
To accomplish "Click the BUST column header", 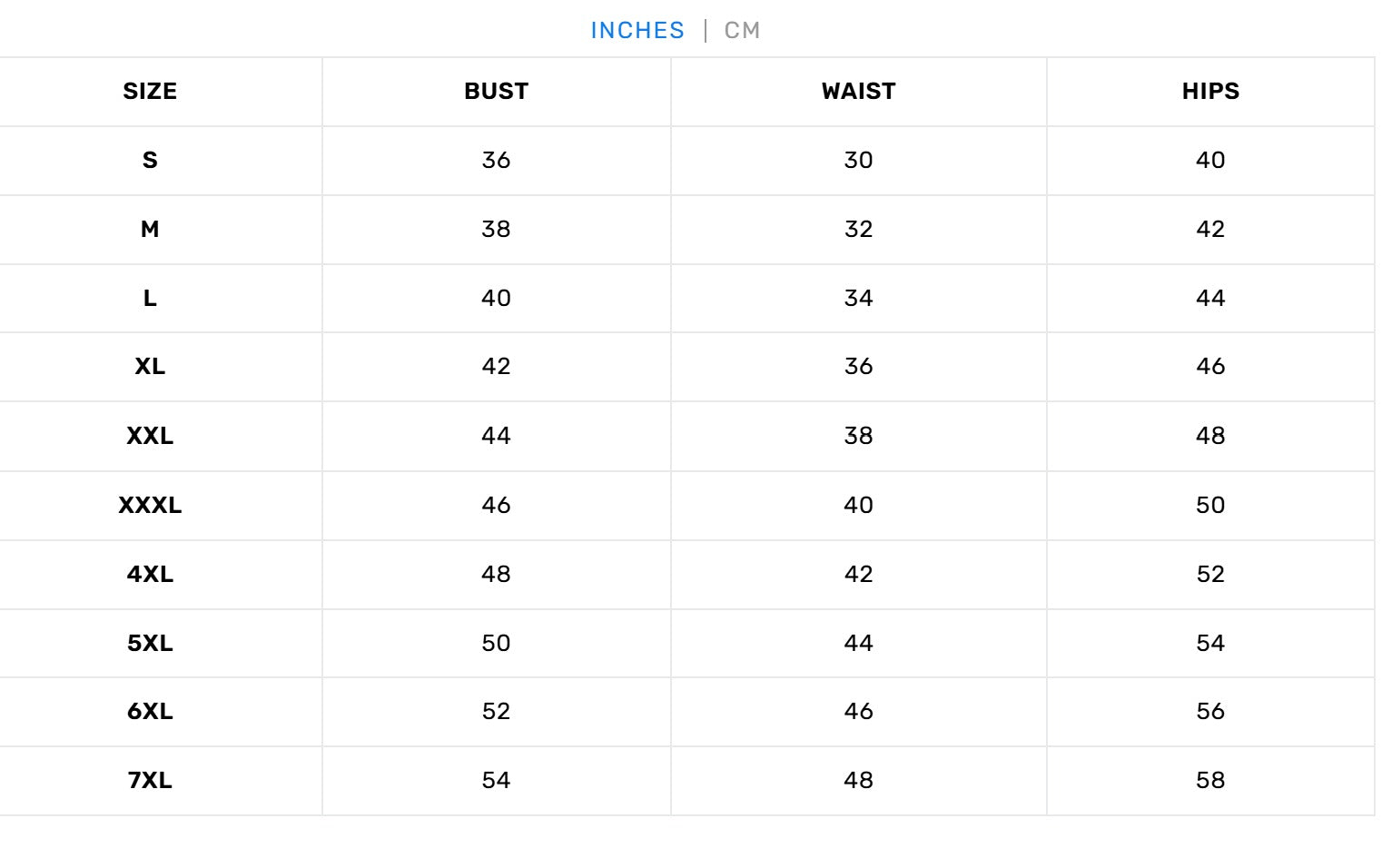I will coord(496,92).
